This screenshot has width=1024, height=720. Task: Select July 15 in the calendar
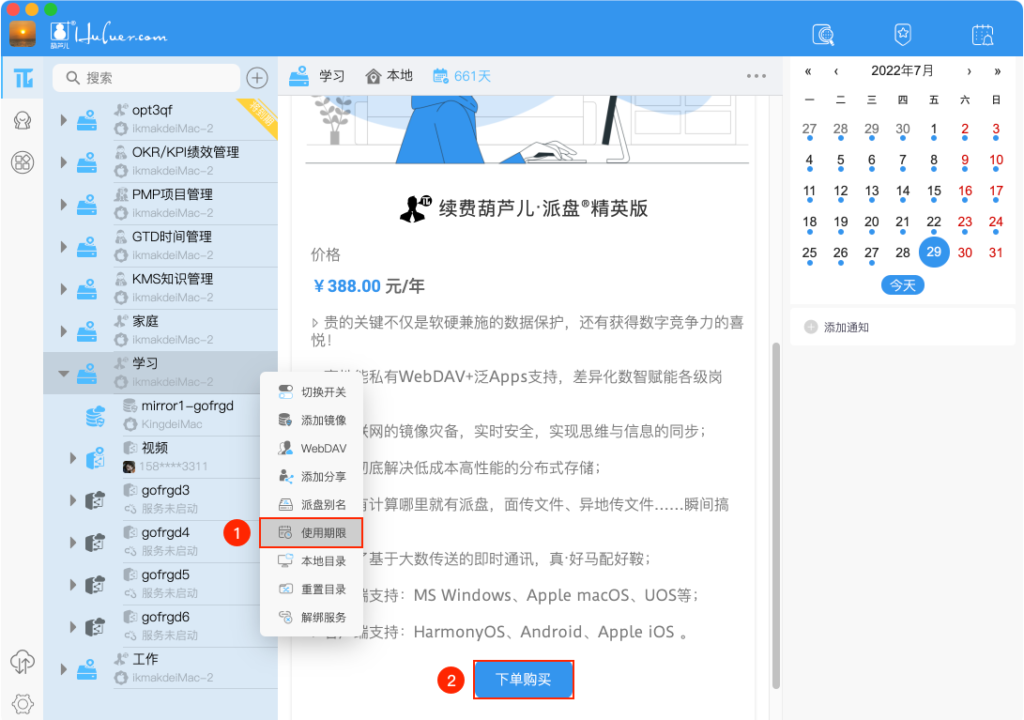[x=934, y=191]
